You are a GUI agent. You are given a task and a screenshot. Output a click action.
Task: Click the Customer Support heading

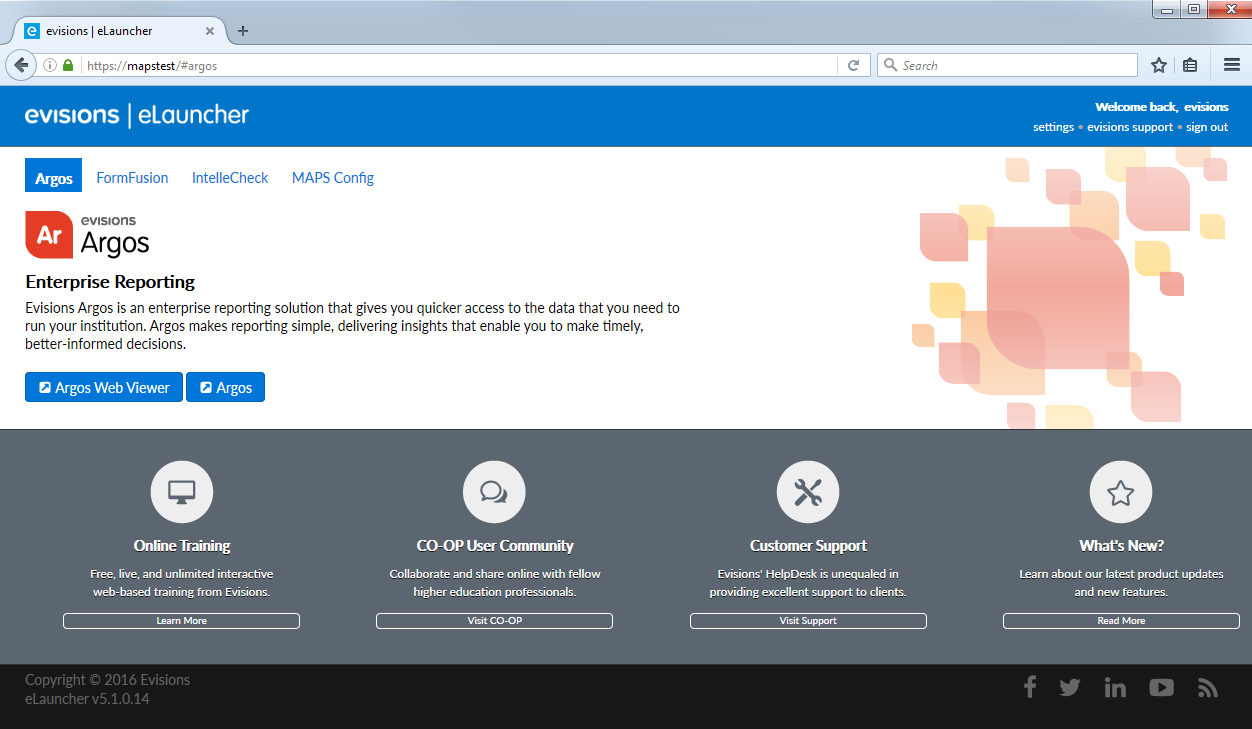pos(808,545)
